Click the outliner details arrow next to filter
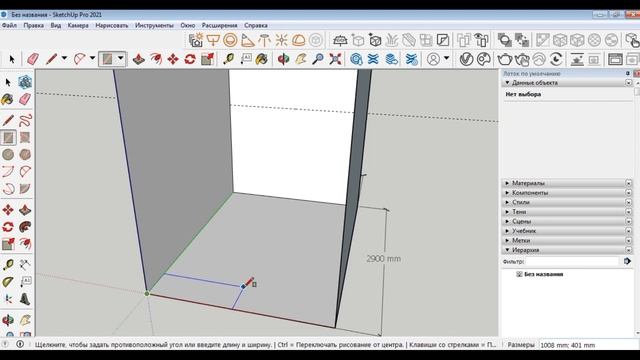 click(627, 261)
